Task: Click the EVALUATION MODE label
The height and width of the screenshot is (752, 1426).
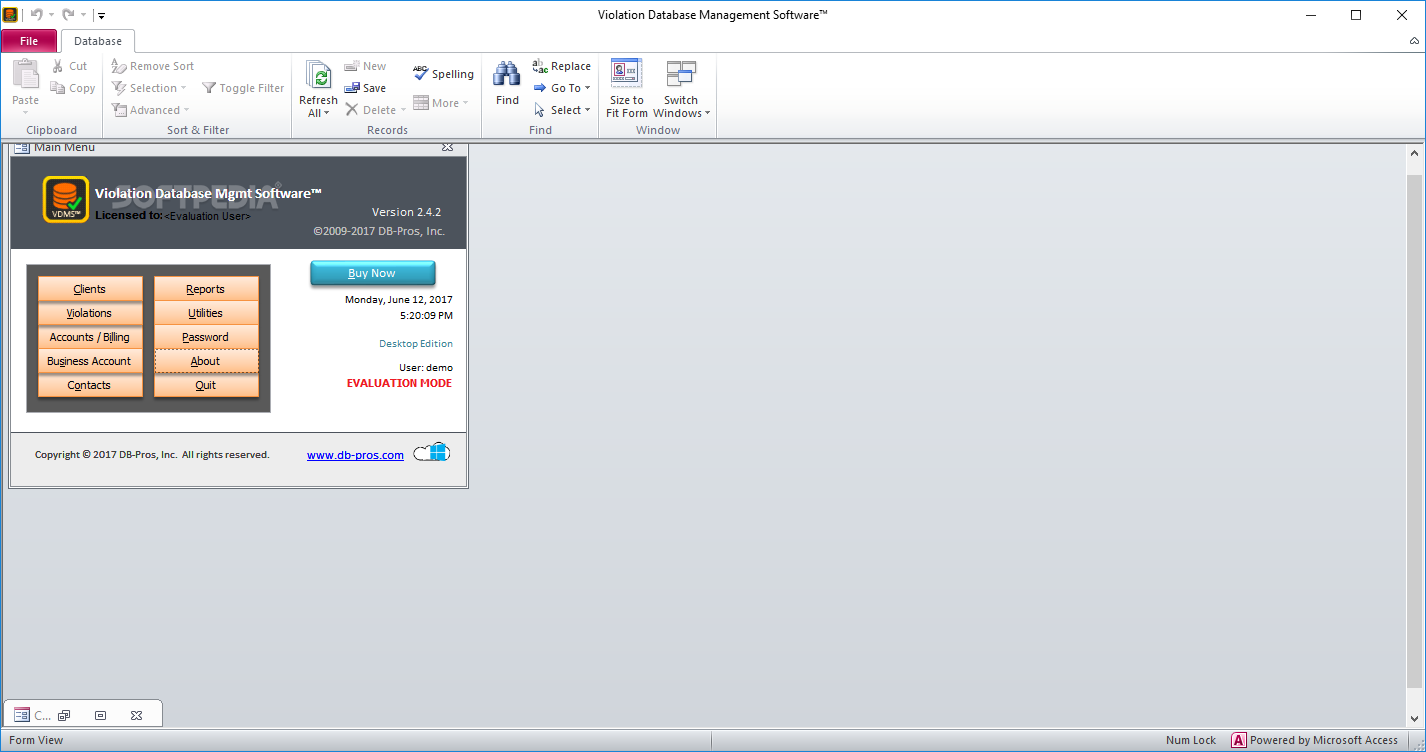Action: coord(399,383)
